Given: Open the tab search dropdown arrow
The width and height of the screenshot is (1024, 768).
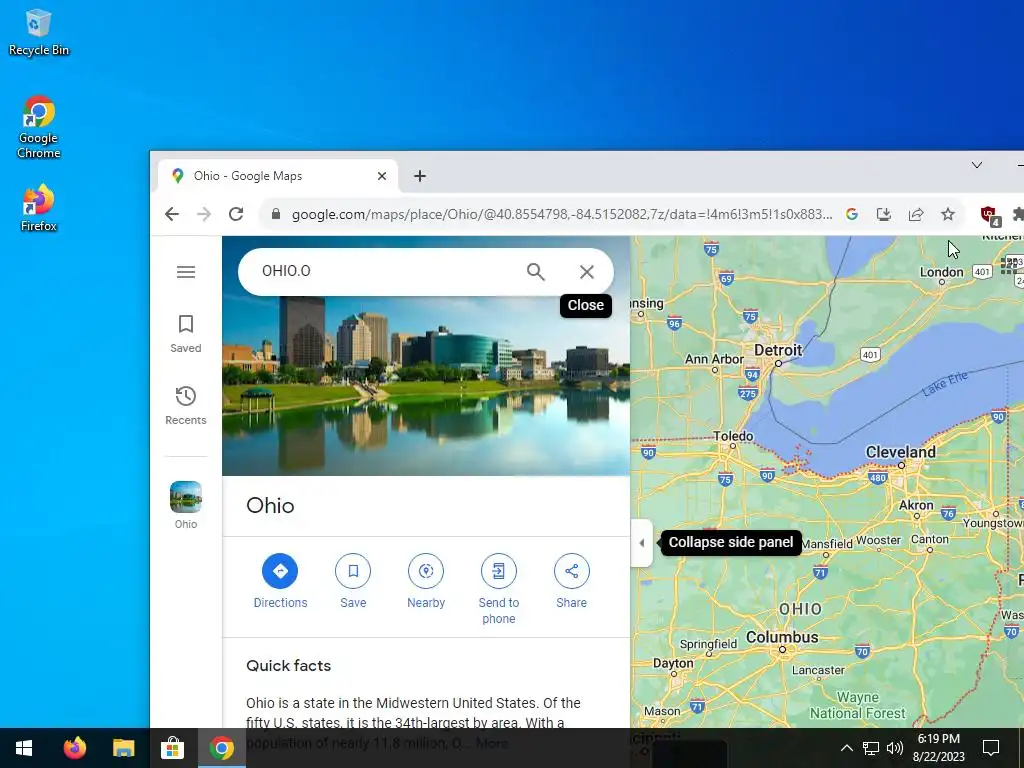Looking at the screenshot, I should pyautogui.click(x=977, y=165).
